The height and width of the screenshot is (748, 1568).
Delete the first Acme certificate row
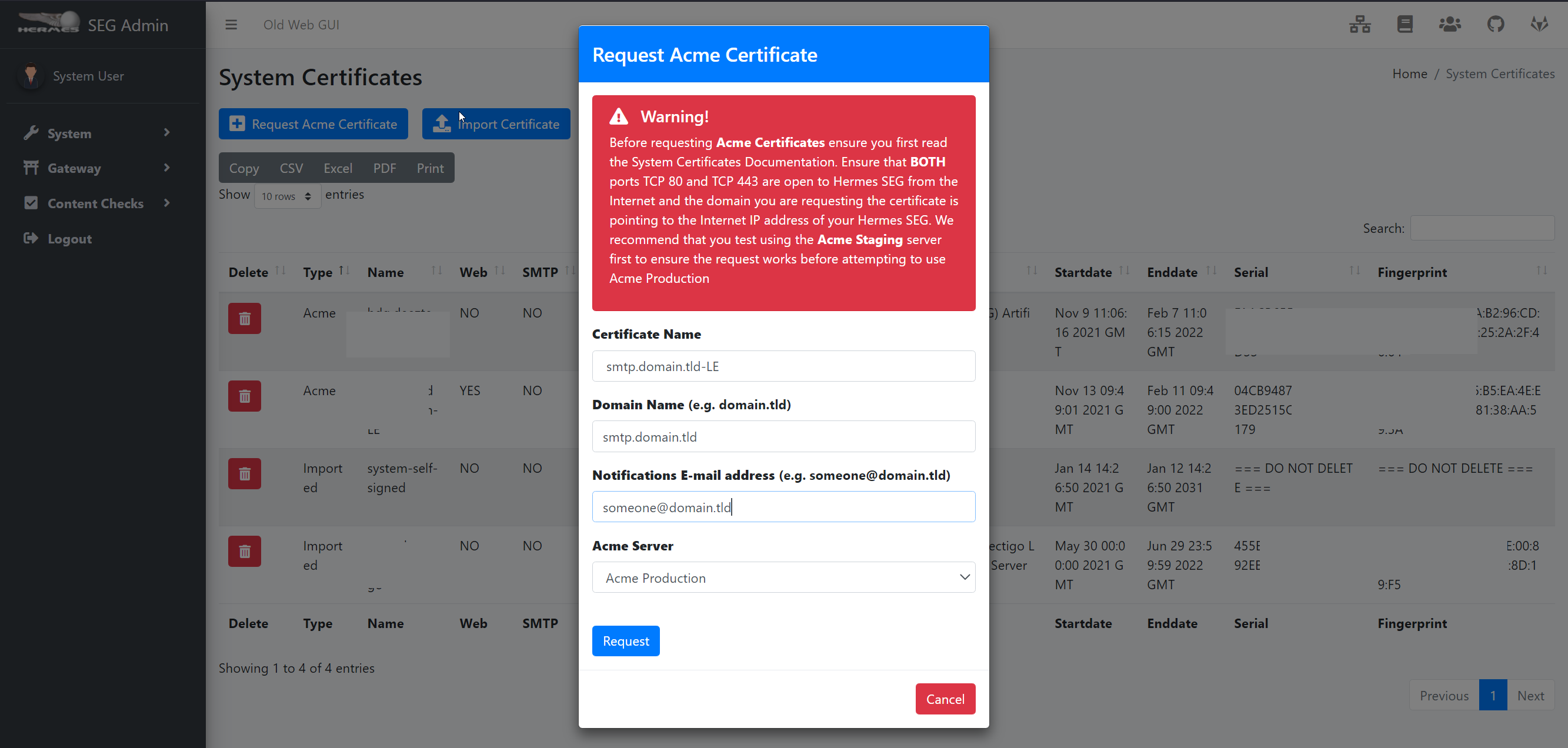click(x=244, y=318)
